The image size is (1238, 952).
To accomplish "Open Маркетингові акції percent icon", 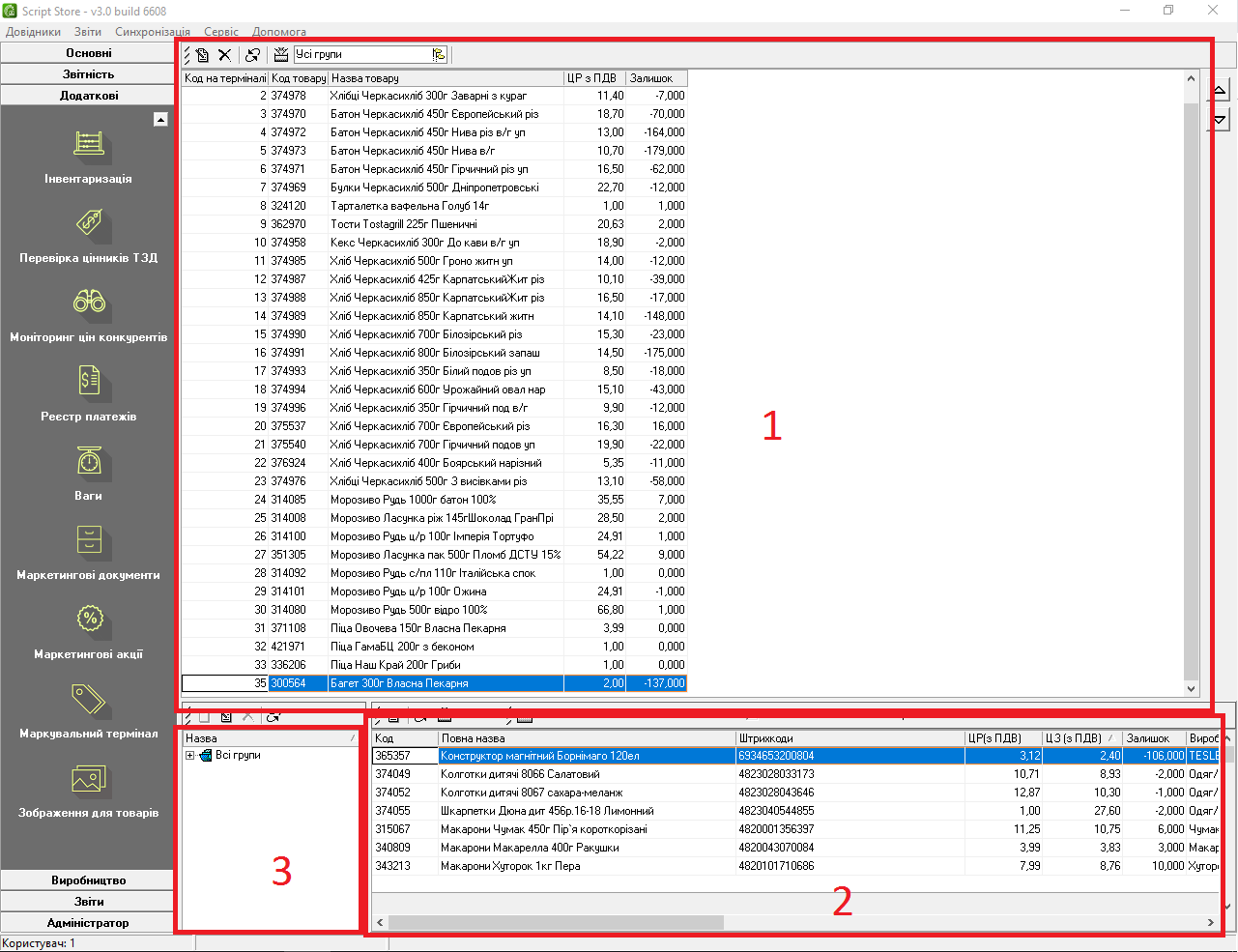I will pyautogui.click(x=89, y=620).
